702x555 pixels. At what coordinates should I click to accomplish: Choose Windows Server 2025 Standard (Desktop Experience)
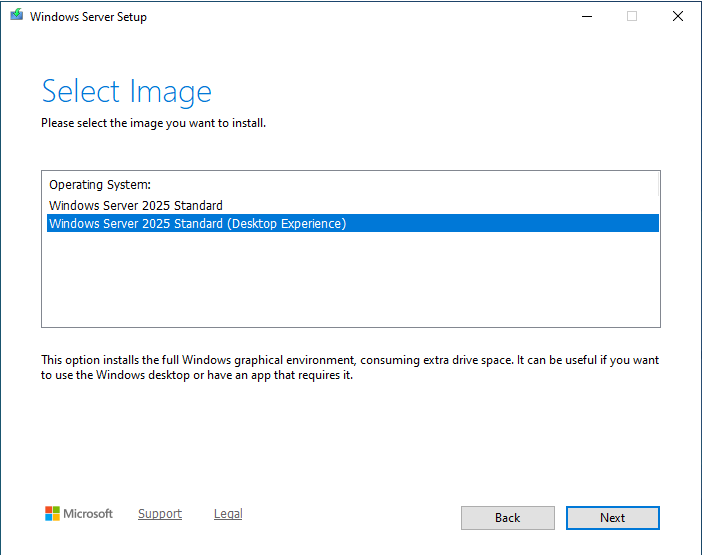pyautogui.click(x=197, y=224)
